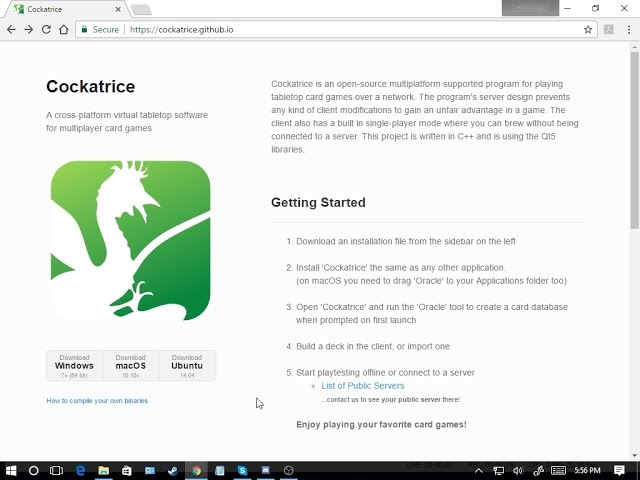640x480 pixels.
Task: Click the Cockatrice tab favicon
Action: click(x=19, y=9)
